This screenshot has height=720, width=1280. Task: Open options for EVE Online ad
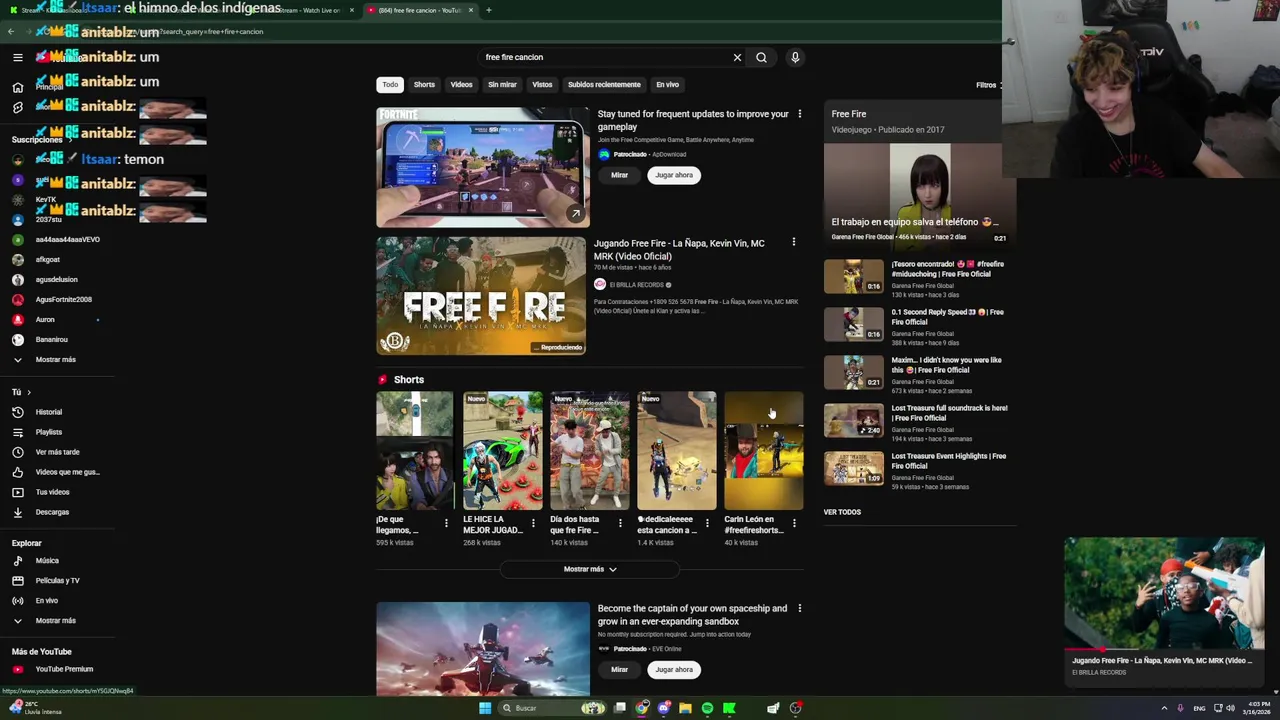pyautogui.click(x=799, y=608)
